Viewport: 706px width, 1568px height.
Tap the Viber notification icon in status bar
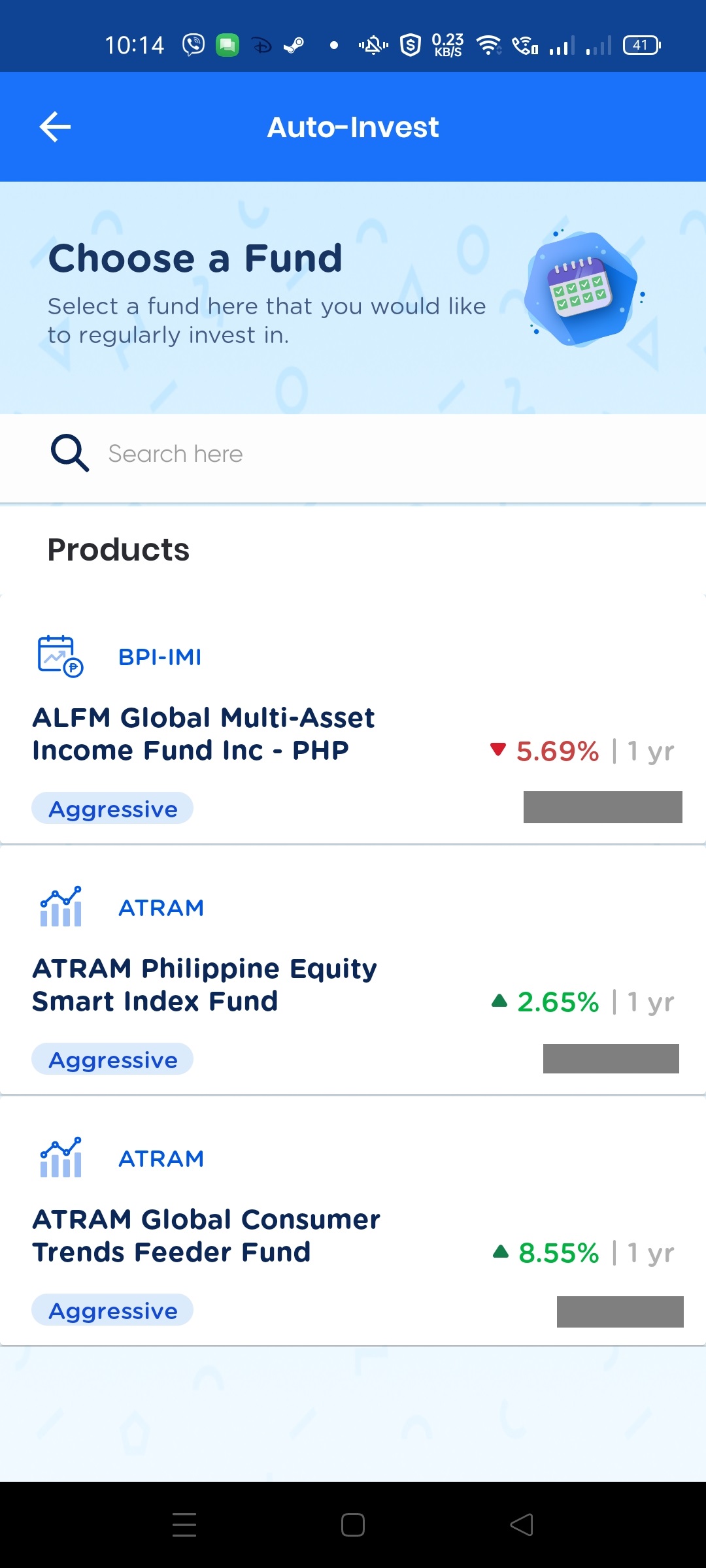[x=193, y=45]
